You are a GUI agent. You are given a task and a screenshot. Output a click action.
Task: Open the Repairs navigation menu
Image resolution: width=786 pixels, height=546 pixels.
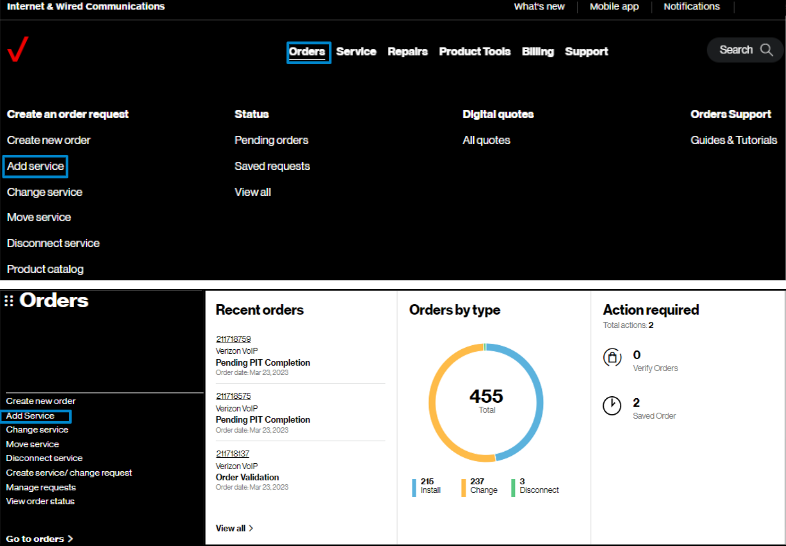click(x=408, y=52)
